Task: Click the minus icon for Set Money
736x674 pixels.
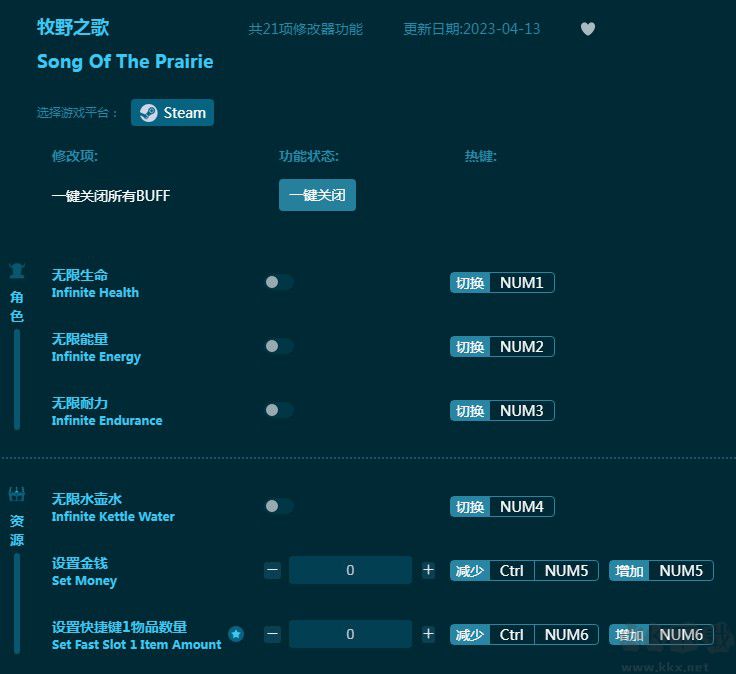Action: pos(272,570)
